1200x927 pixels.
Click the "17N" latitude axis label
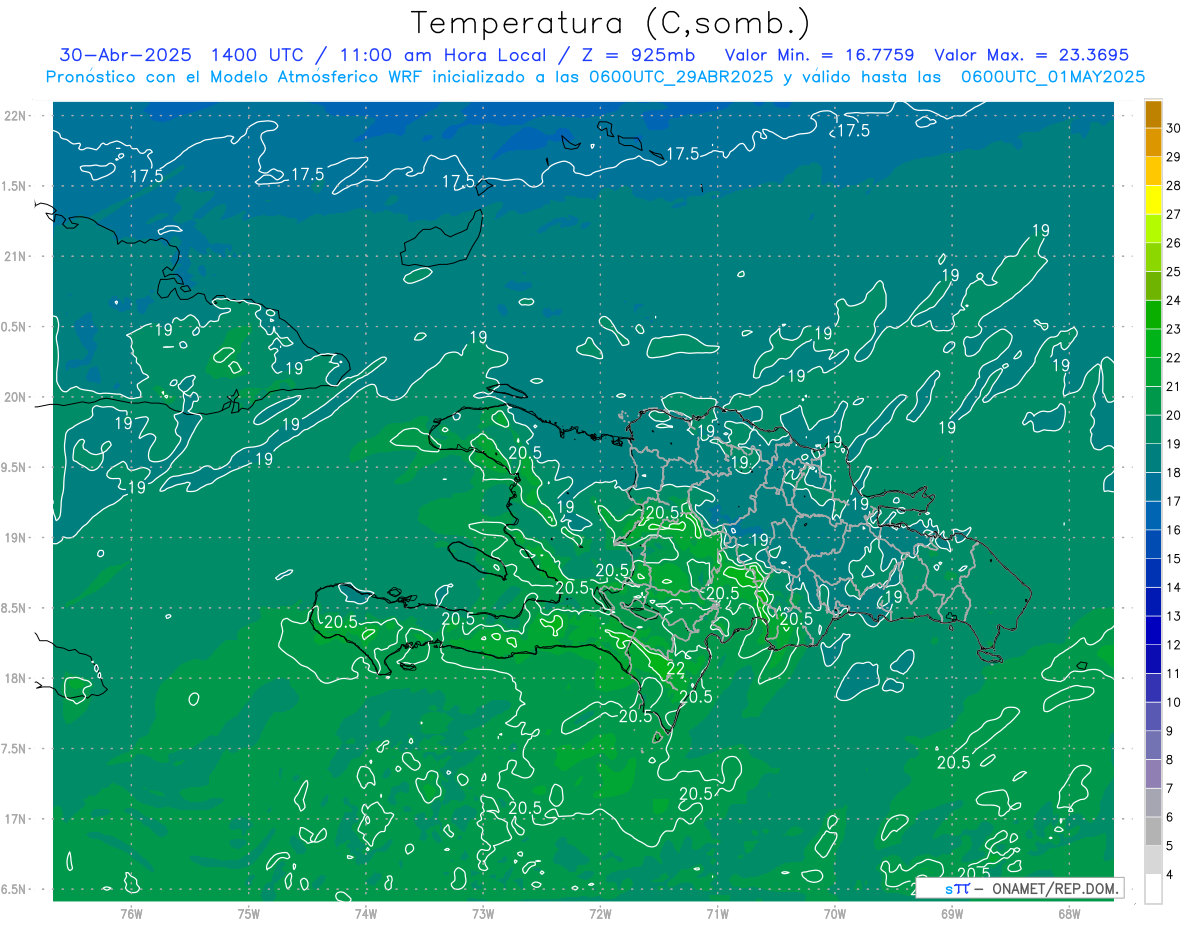coord(16,819)
